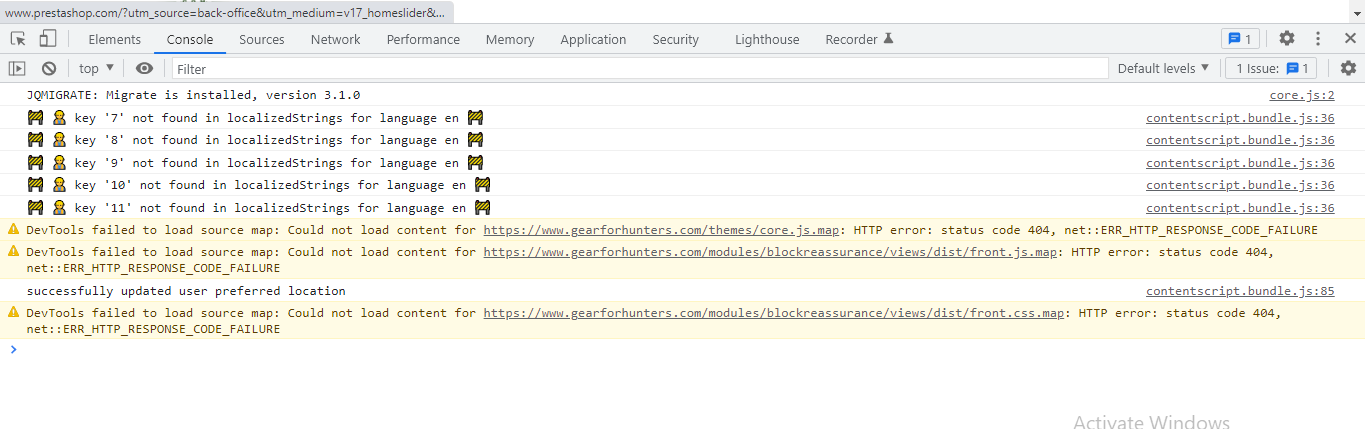This screenshot has height=429, width=1365.
Task: Open console settings gear icon
Action: tap(1348, 68)
